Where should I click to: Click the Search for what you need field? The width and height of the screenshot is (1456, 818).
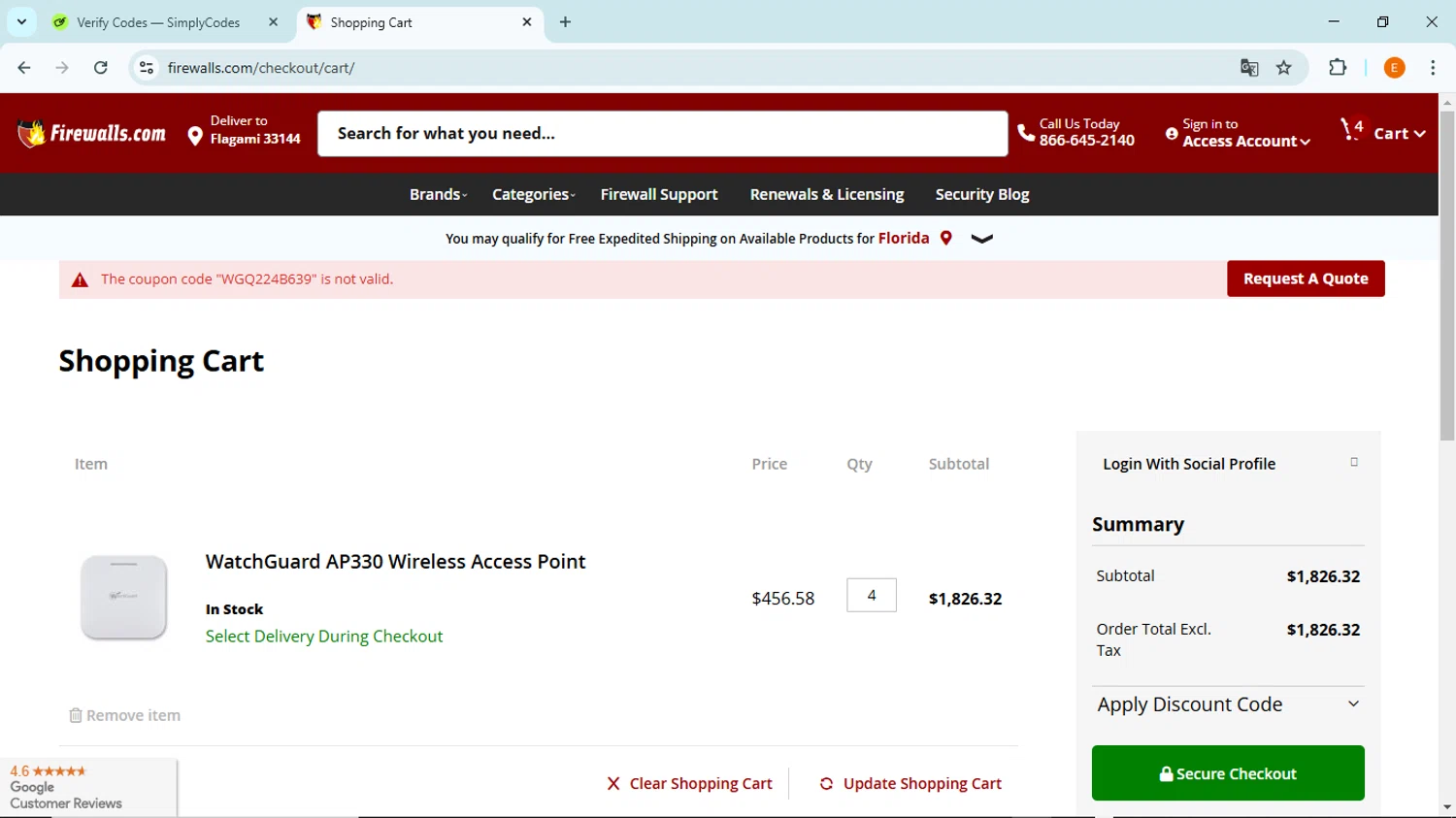[x=663, y=134]
